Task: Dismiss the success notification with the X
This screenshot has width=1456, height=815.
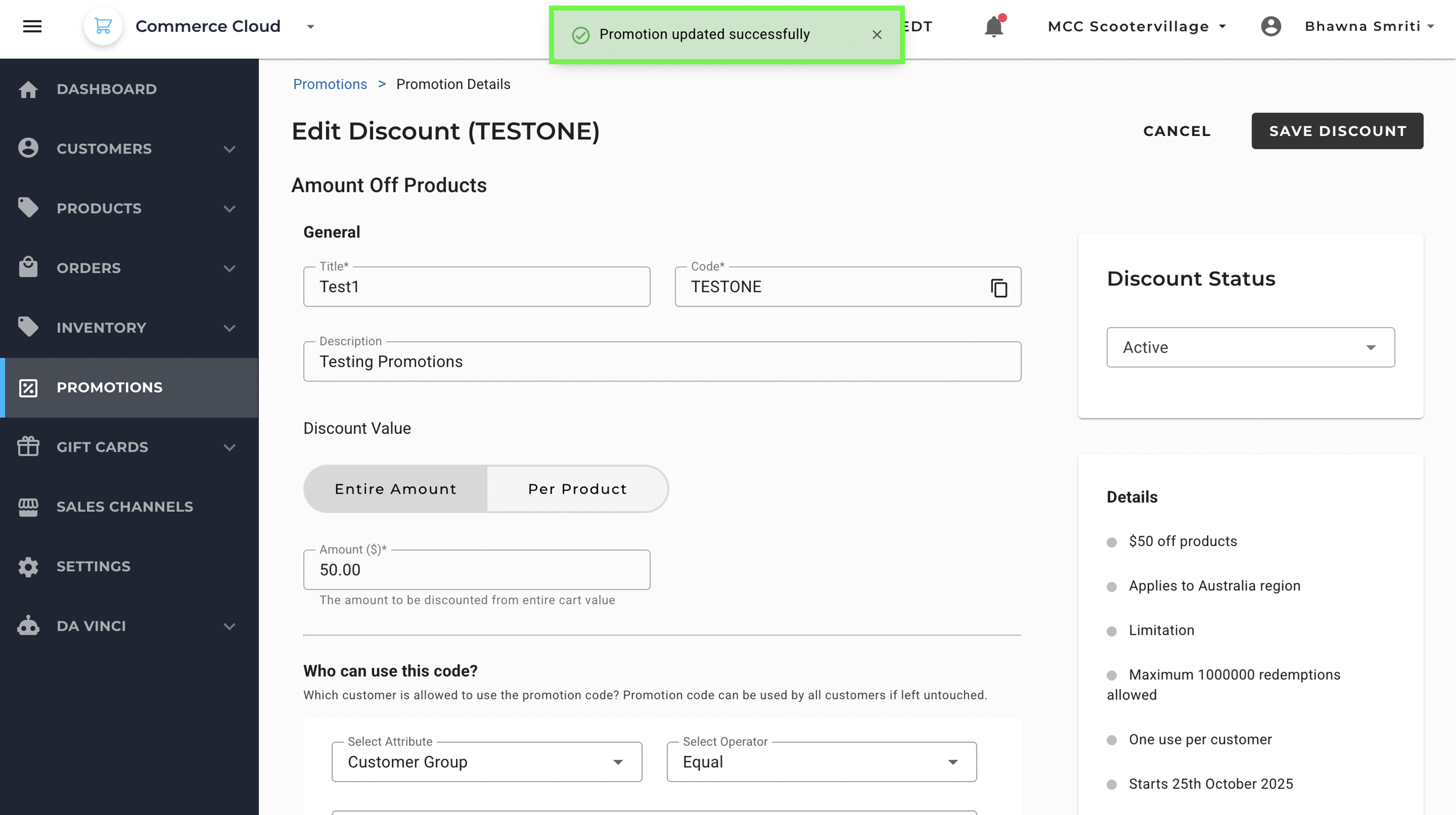Action: coord(876,35)
